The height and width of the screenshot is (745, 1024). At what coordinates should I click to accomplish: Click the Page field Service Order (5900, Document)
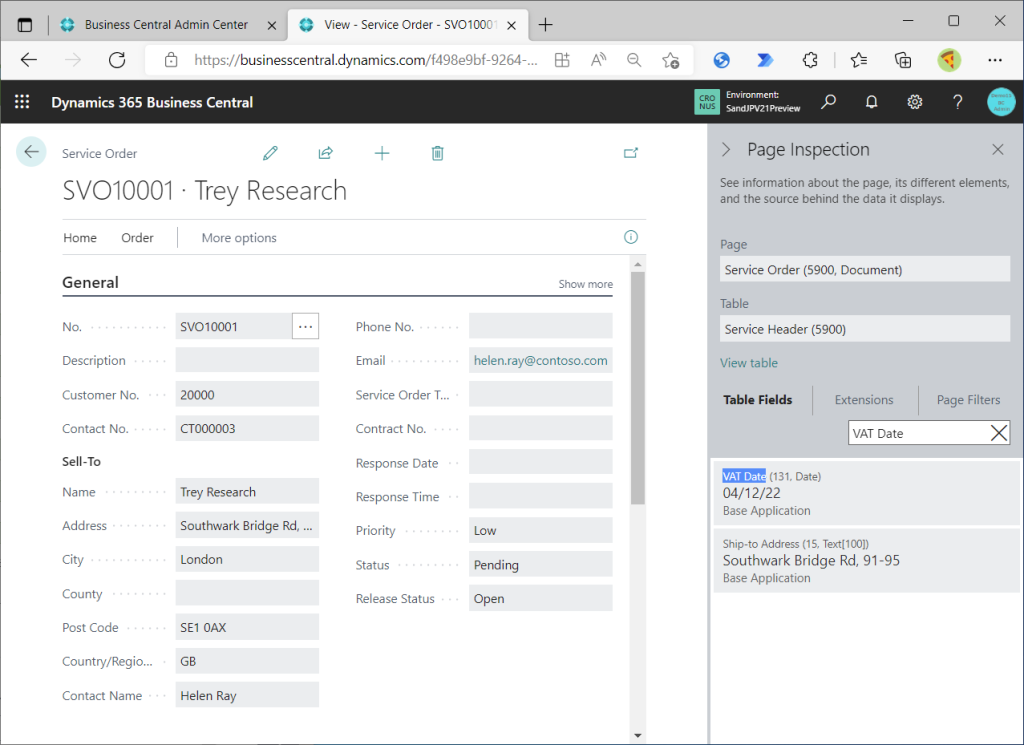point(865,269)
